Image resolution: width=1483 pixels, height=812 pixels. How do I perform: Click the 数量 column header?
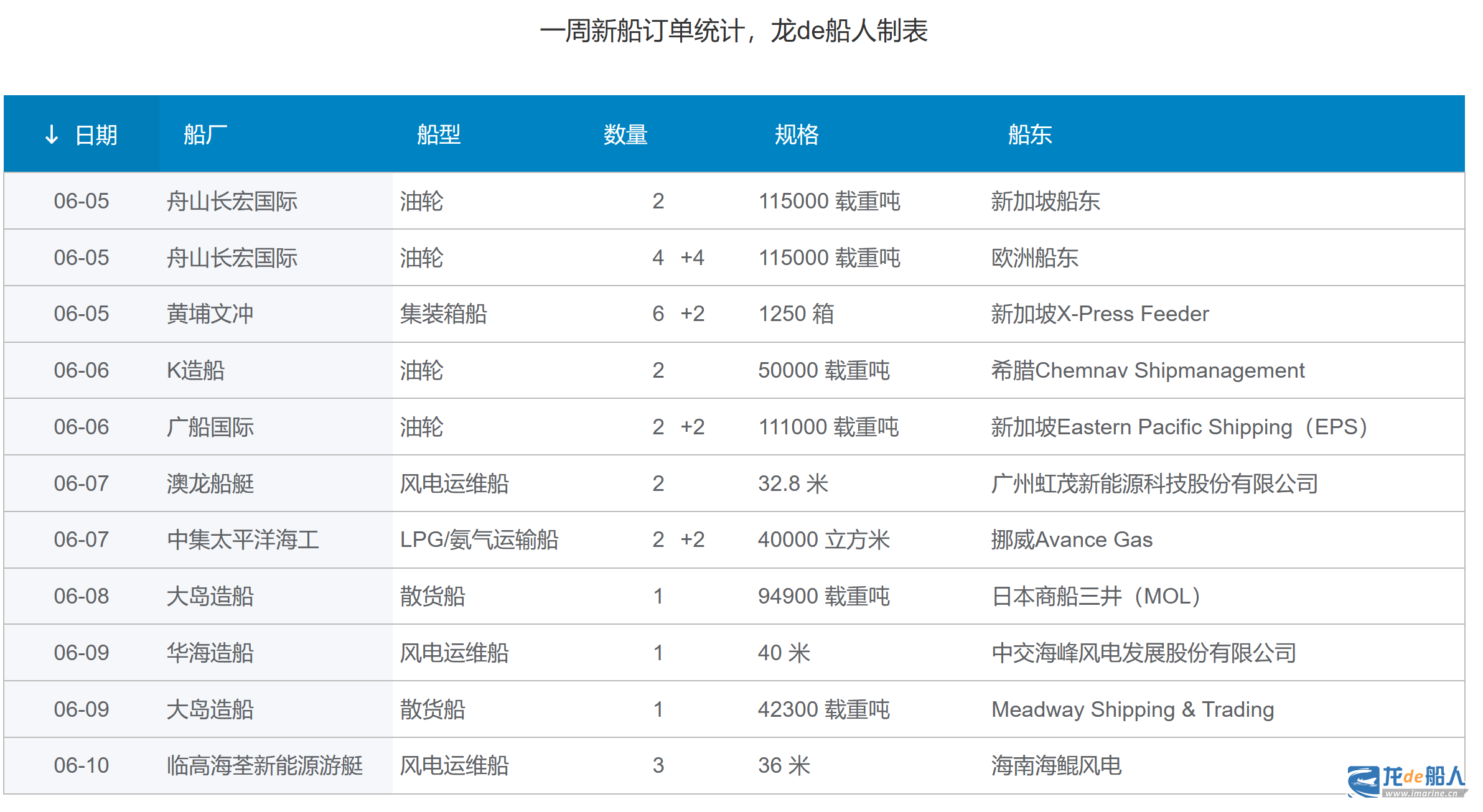pyautogui.click(x=625, y=134)
